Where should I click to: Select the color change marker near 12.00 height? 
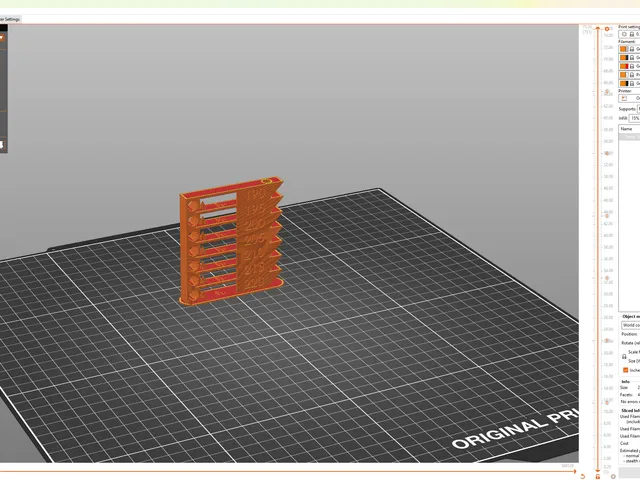pyautogui.click(x=607, y=402)
